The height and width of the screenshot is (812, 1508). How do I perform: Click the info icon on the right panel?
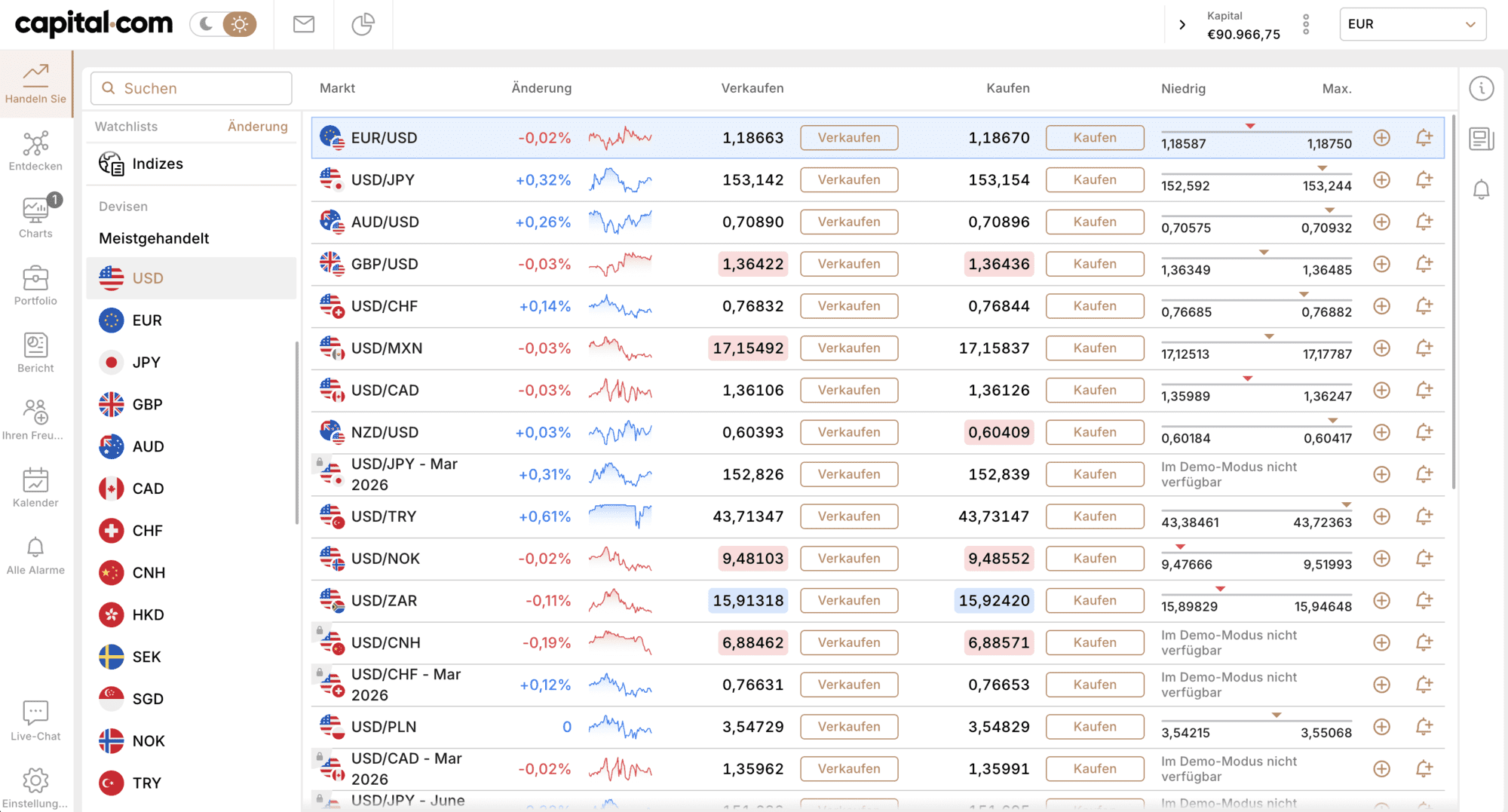1481,88
